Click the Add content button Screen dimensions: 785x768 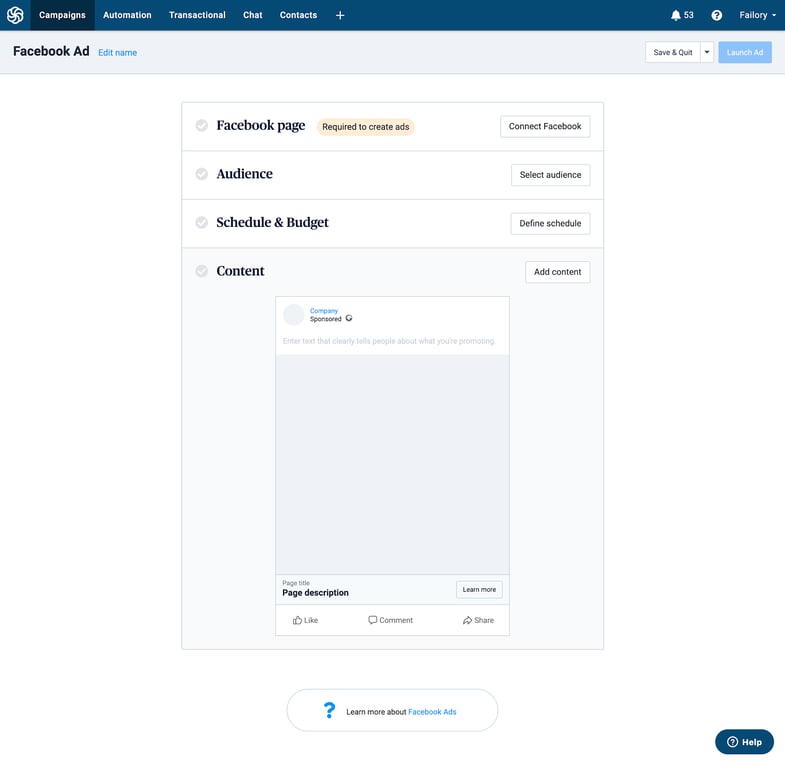(558, 272)
